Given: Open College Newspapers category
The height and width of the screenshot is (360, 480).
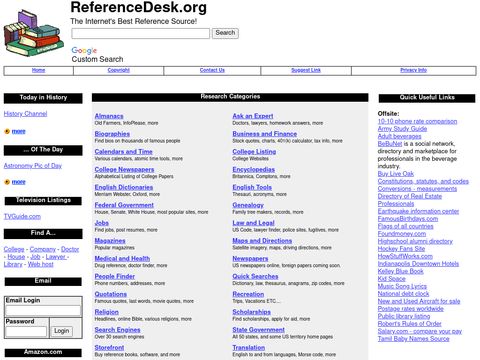Looking at the screenshot, I should coord(124,169).
